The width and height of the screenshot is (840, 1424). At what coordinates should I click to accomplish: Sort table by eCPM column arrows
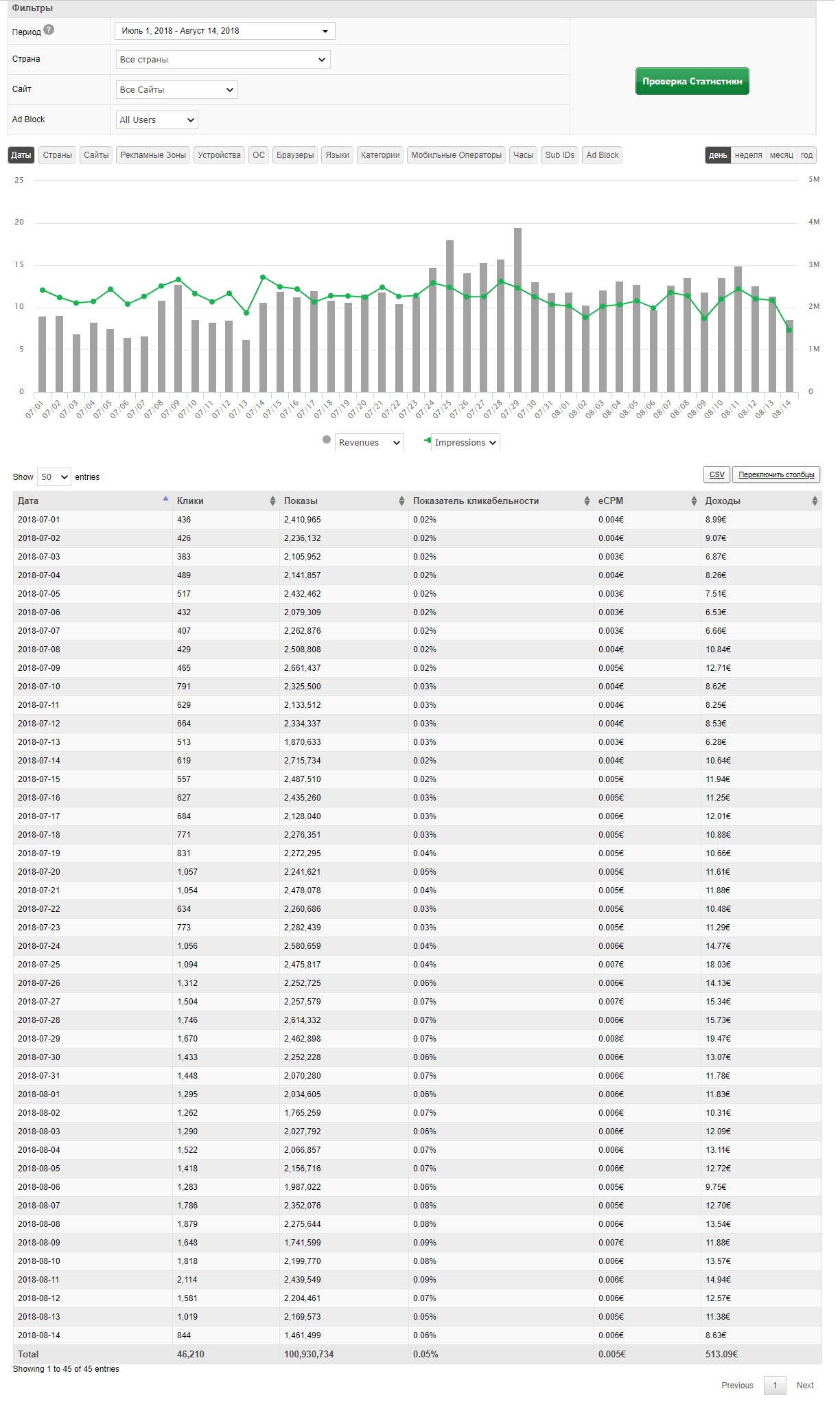coord(694,501)
